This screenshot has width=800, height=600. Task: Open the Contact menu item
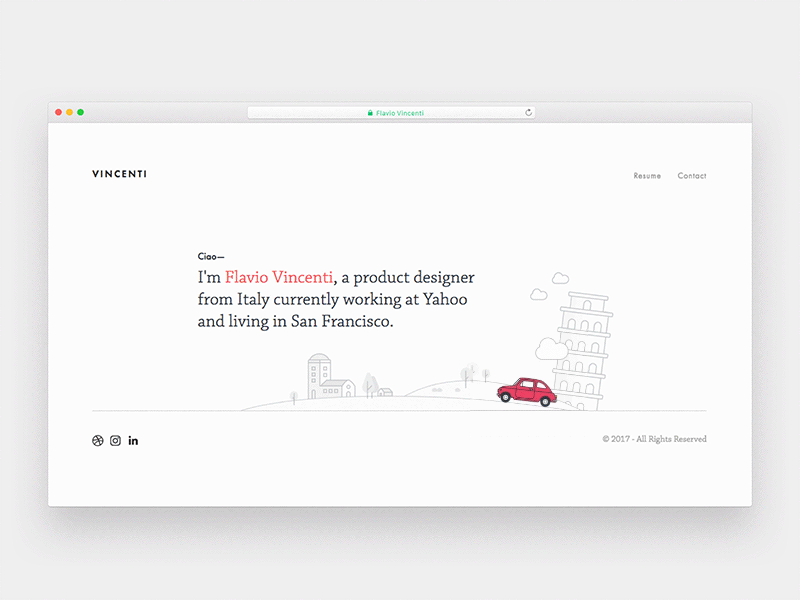[692, 175]
